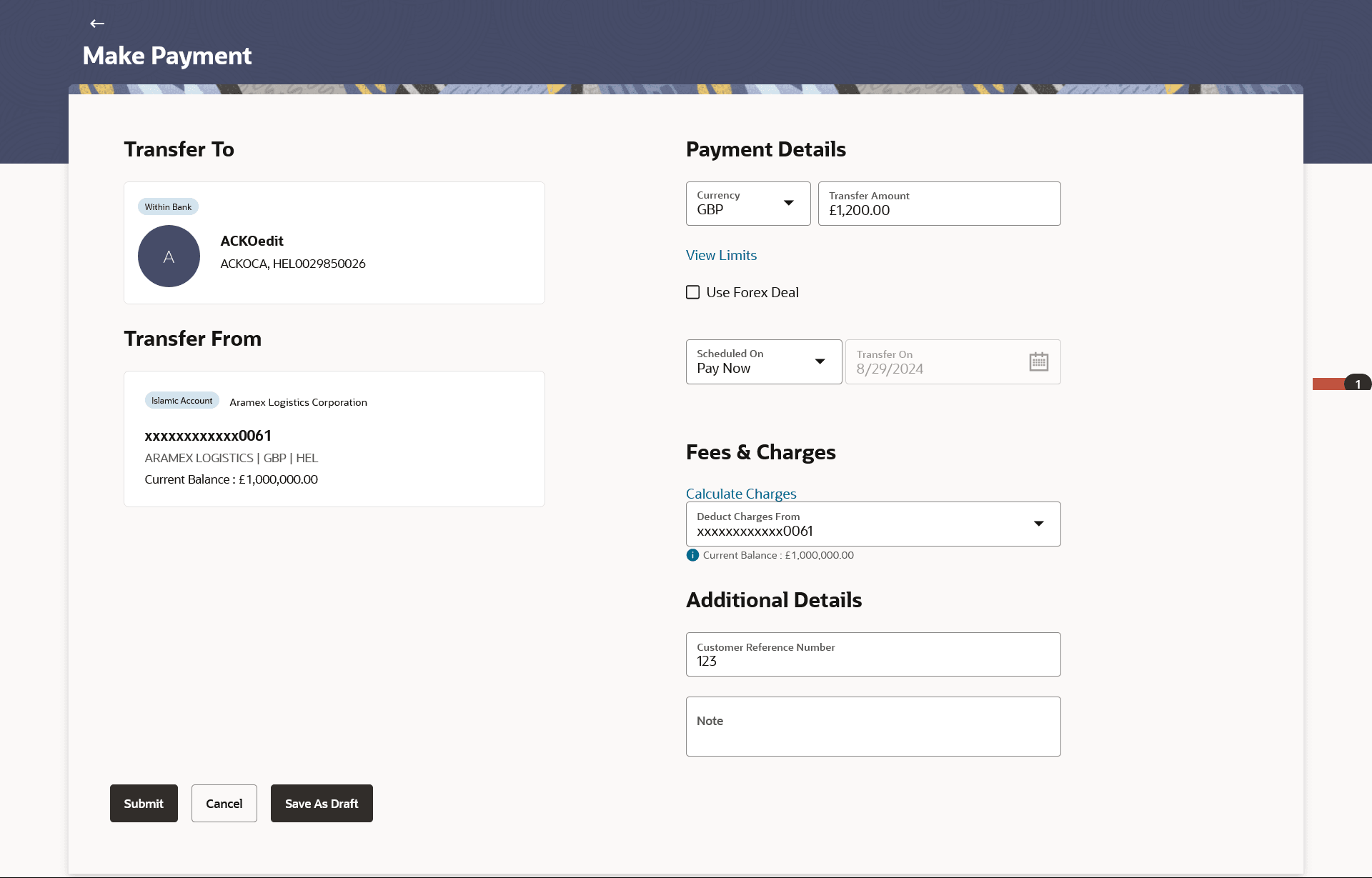Open the Currency GBP dropdown
Image resolution: width=1372 pixels, height=878 pixels.
747,204
